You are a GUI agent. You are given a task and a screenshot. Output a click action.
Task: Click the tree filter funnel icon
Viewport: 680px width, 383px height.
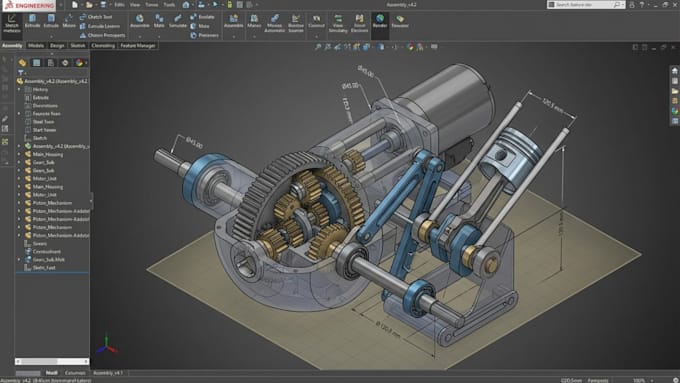click(x=20, y=72)
